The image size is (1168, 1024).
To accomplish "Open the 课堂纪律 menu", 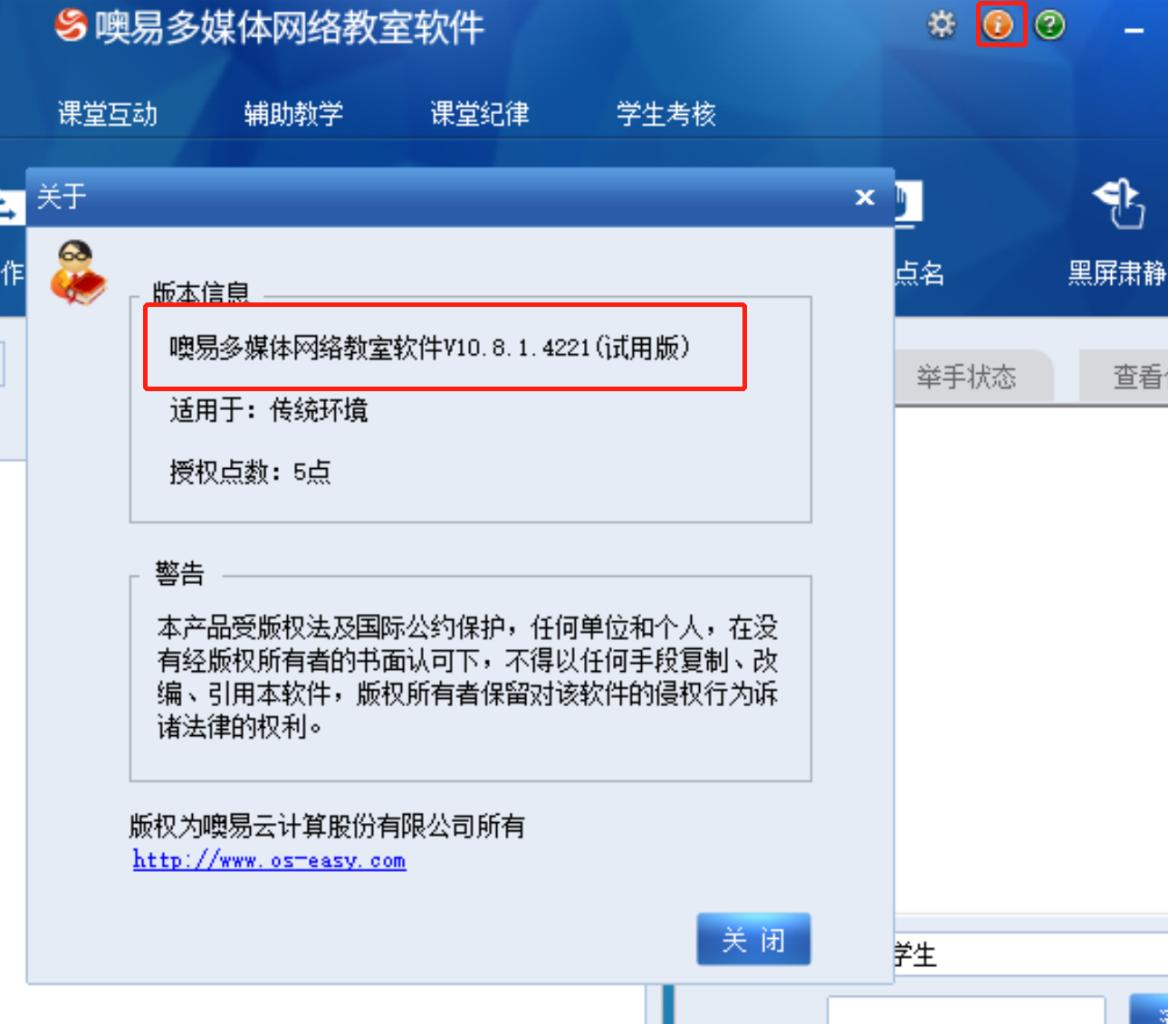I will 480,114.
